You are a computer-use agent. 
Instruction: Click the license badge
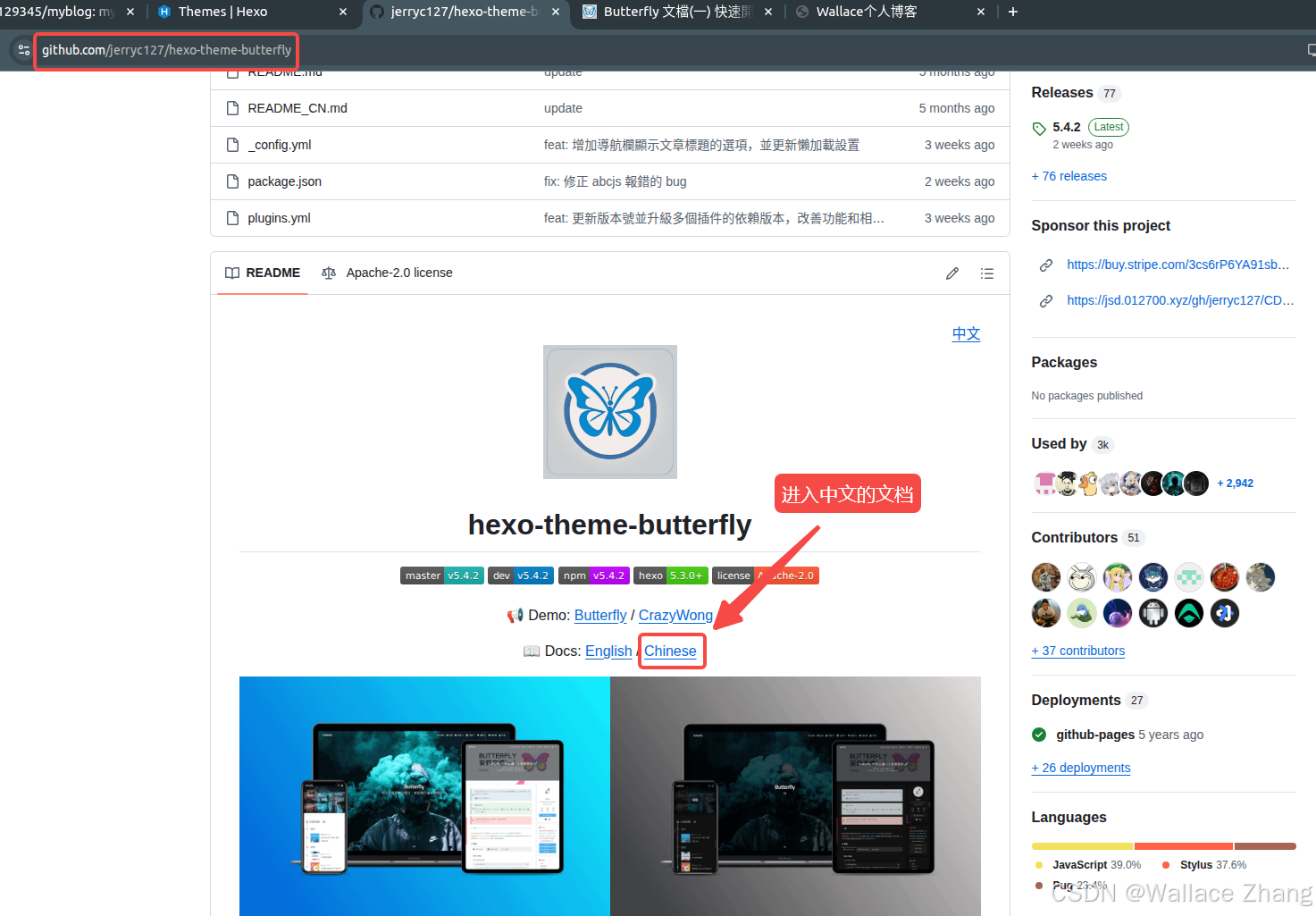pyautogui.click(x=766, y=576)
